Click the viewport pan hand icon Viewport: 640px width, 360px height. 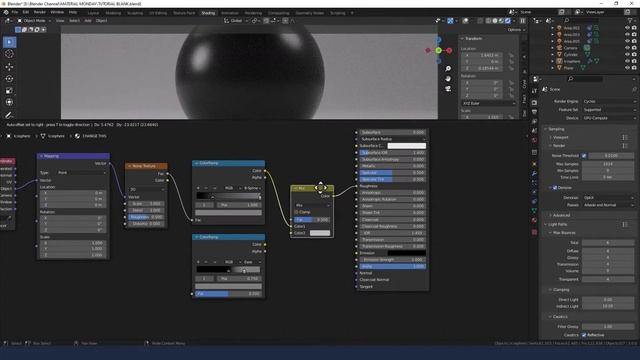click(448, 78)
